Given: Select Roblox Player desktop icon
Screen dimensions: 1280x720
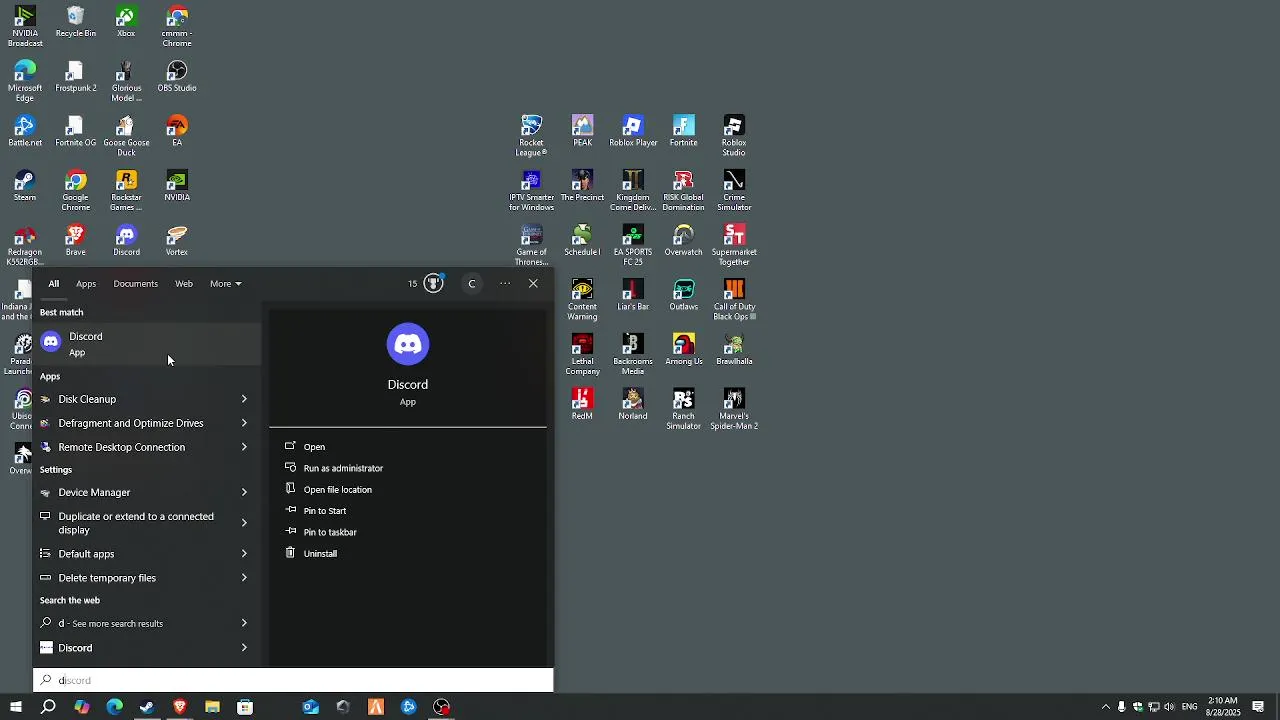Looking at the screenshot, I should tap(633, 131).
